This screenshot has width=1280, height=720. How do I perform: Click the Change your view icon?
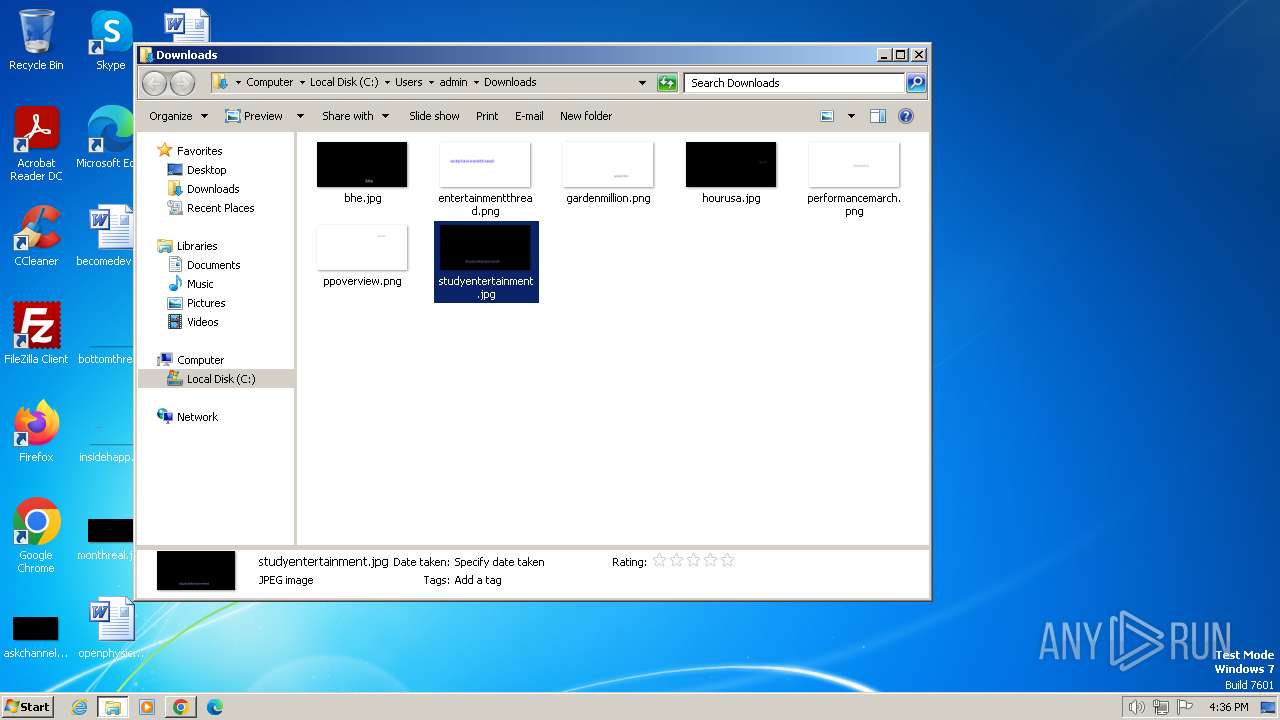click(827, 116)
